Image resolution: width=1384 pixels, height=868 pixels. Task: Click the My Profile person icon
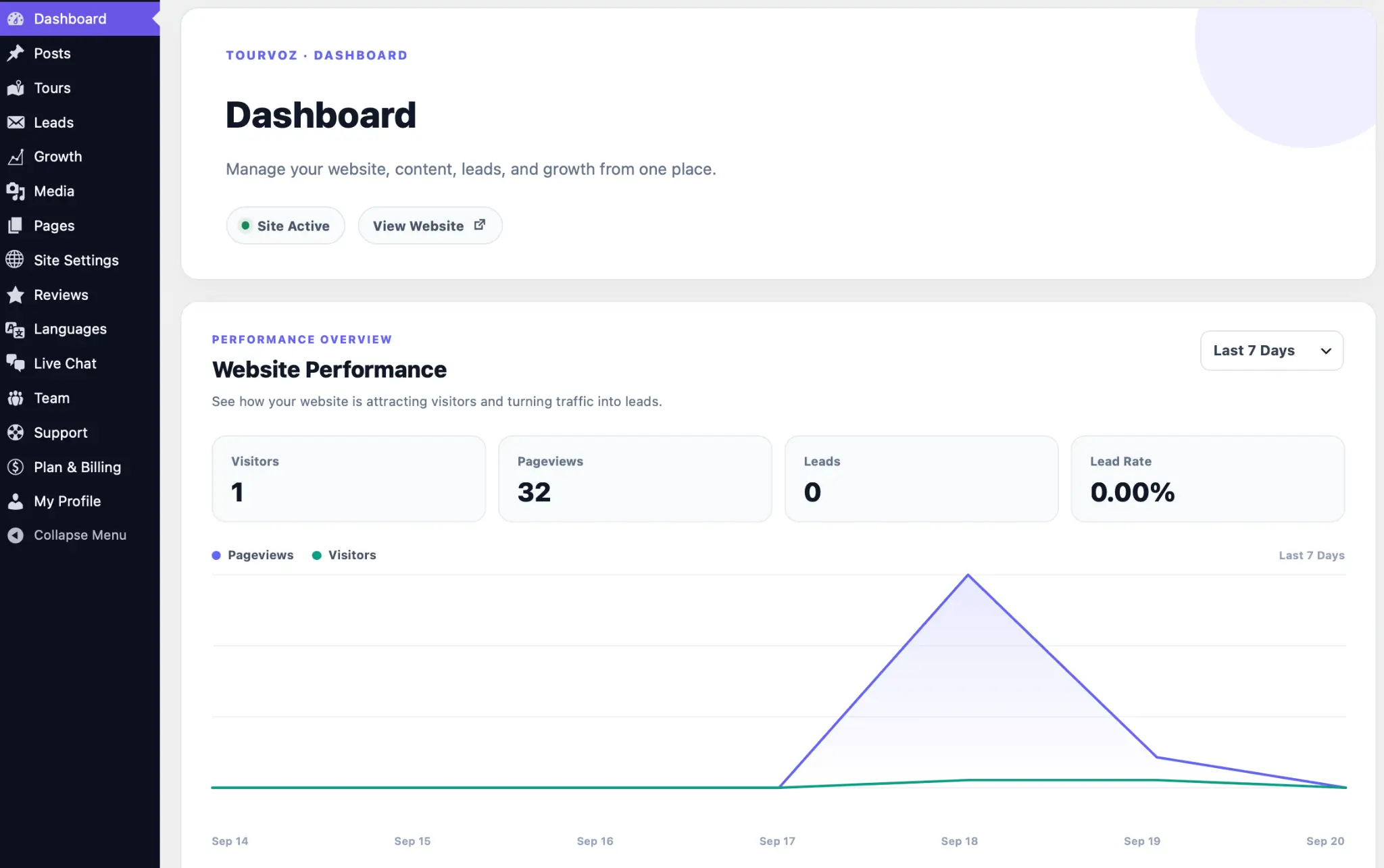click(x=16, y=501)
